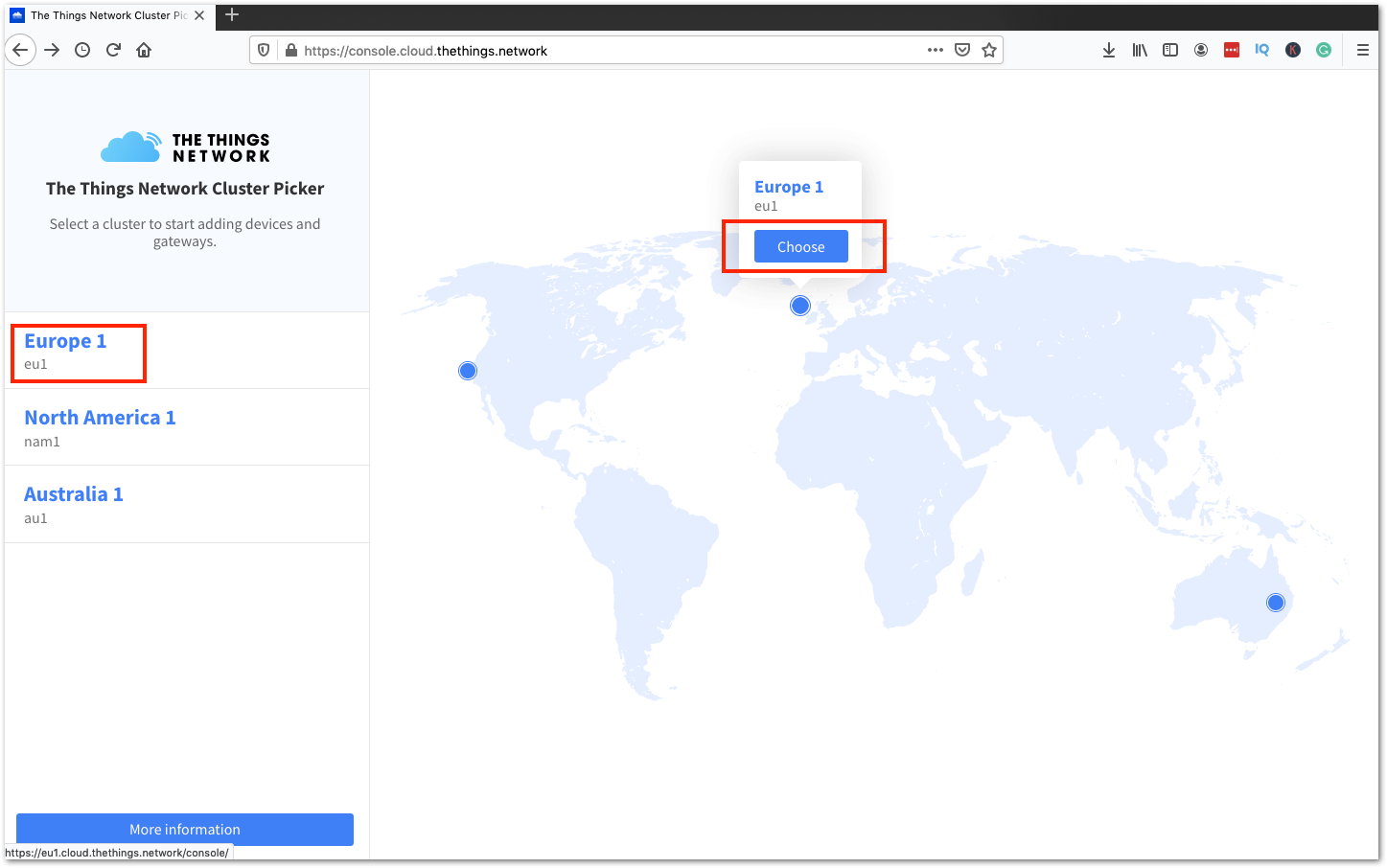Click the Europe map marker dot

point(800,306)
